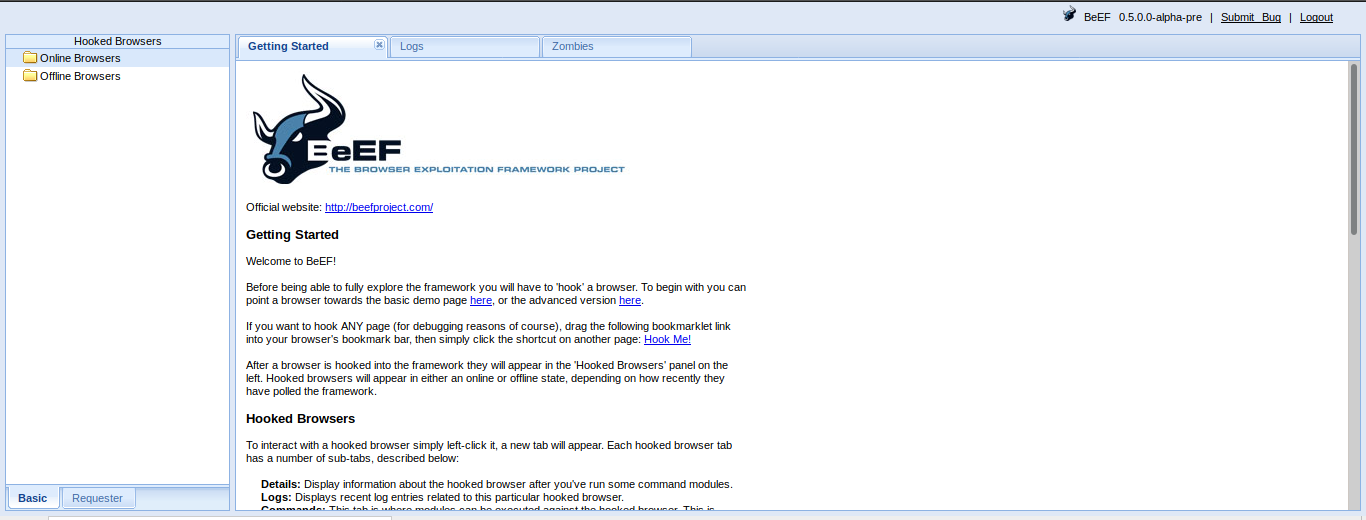This screenshot has width=1366, height=520.
Task: Close the Getting Started tab
Action: pos(379,45)
